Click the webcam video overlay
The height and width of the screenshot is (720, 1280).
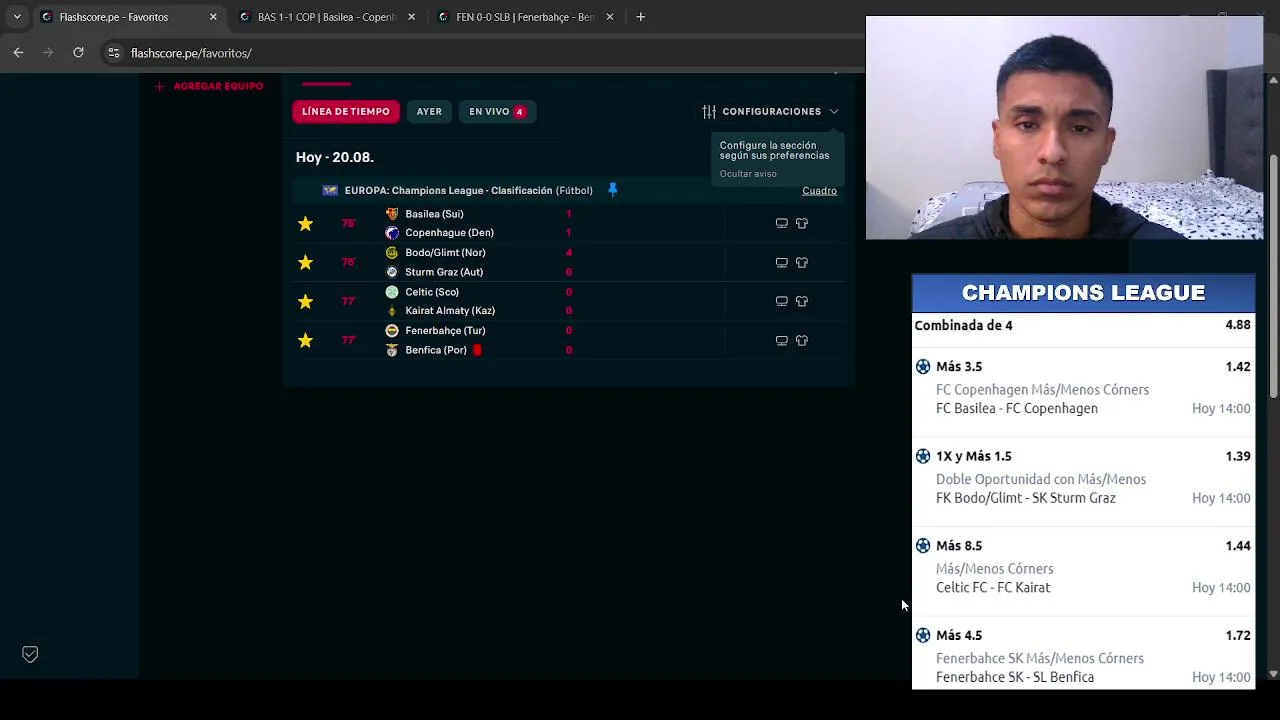pos(1064,128)
